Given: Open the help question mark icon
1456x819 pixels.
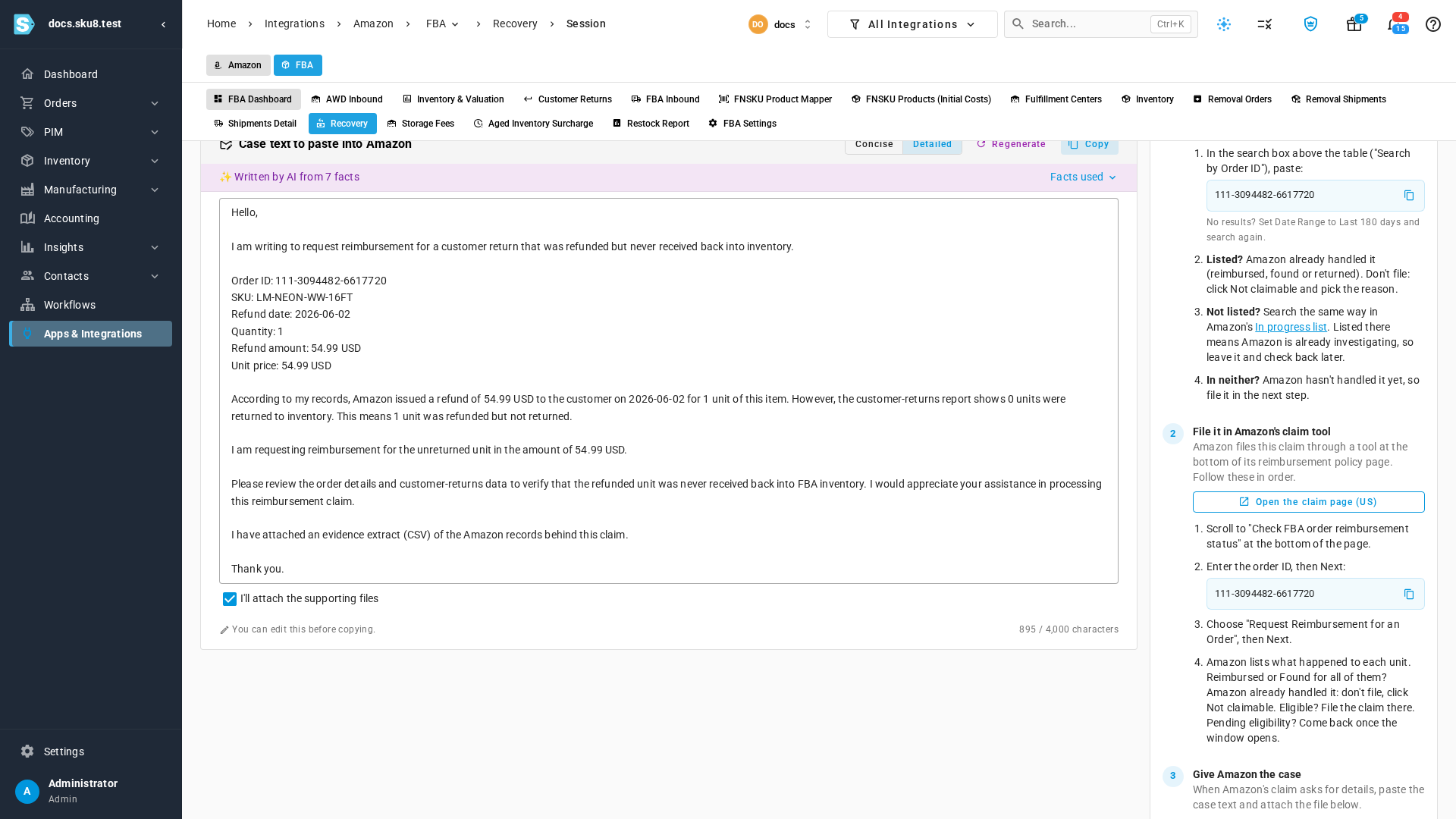Looking at the screenshot, I should (x=1432, y=24).
